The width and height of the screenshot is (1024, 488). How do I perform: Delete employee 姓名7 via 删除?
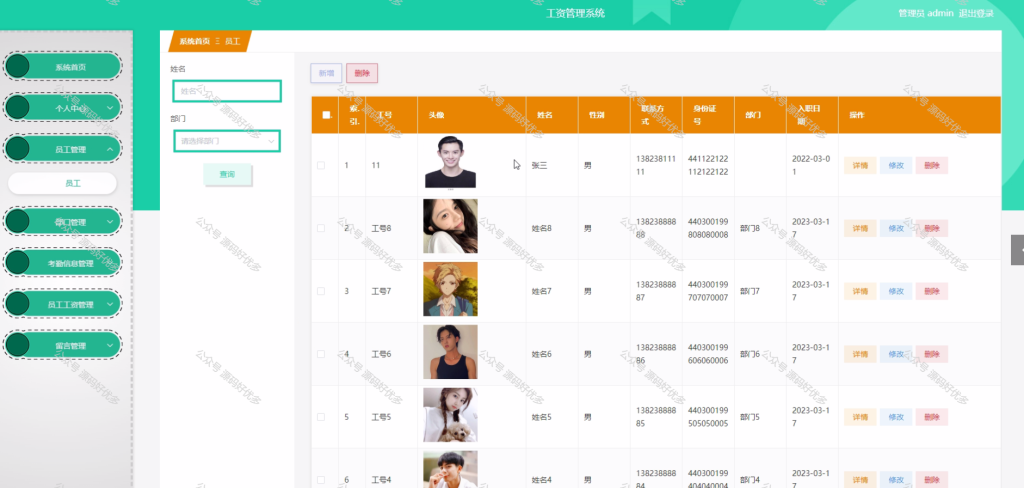tap(932, 291)
